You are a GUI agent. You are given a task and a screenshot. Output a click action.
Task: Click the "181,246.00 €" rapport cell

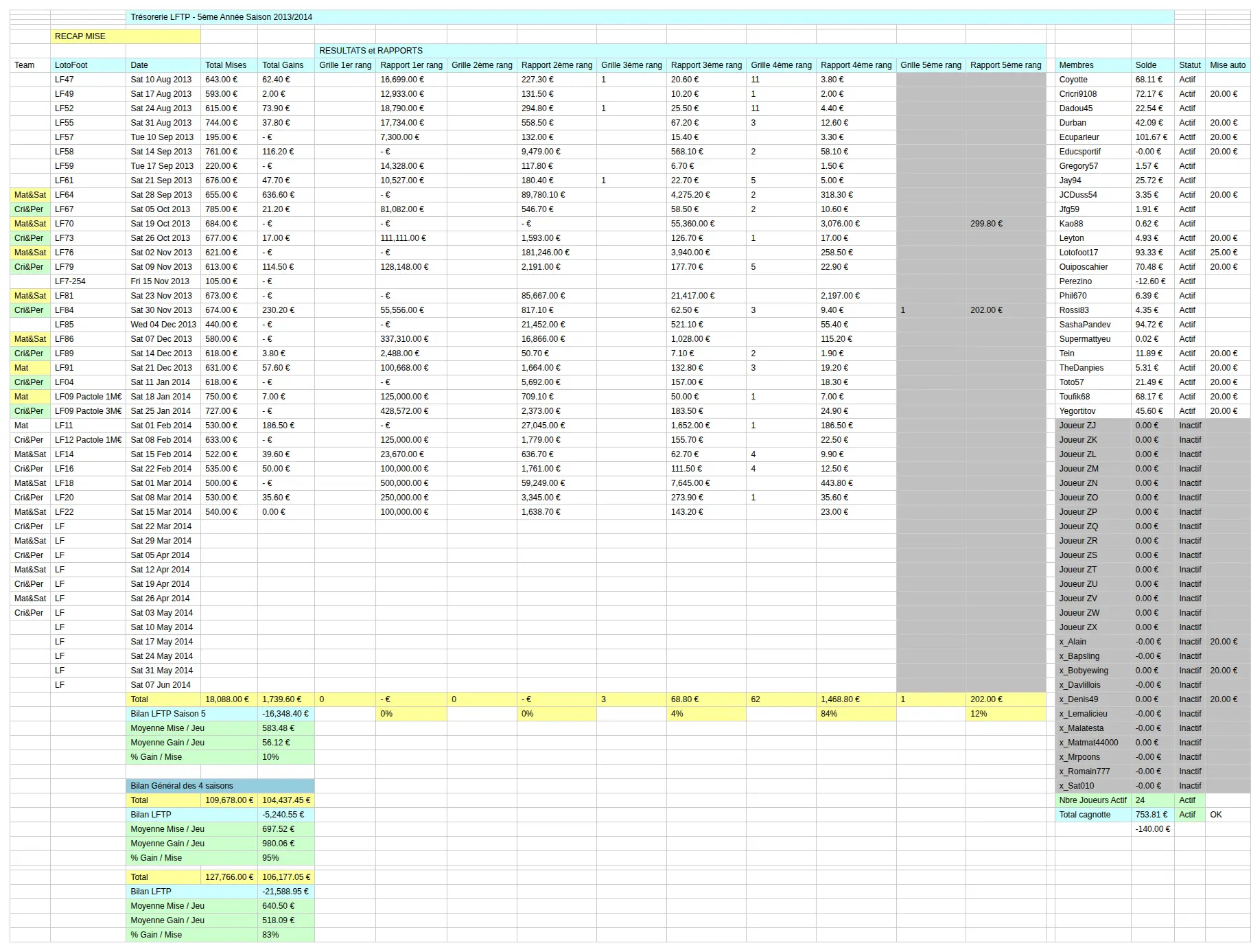(x=557, y=253)
